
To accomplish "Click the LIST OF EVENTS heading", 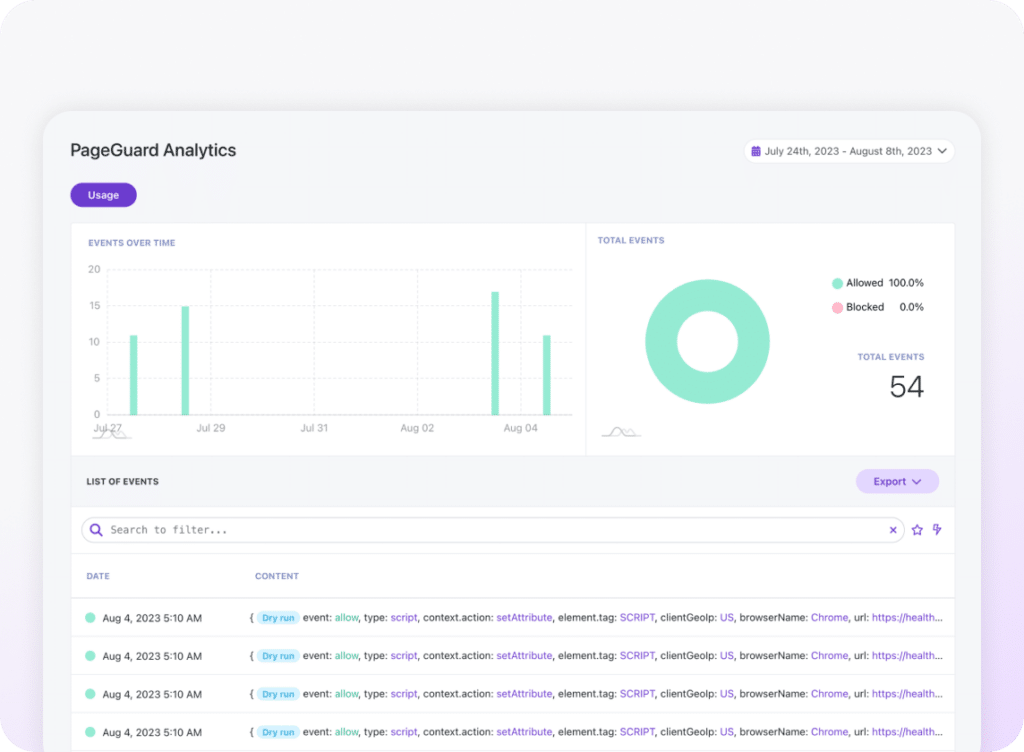I will [x=123, y=482].
